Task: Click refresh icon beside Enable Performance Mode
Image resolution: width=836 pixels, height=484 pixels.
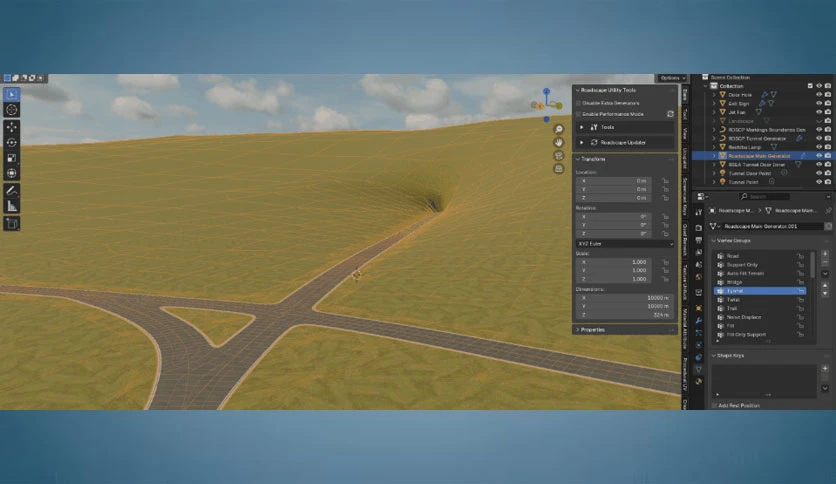Action: (670, 114)
